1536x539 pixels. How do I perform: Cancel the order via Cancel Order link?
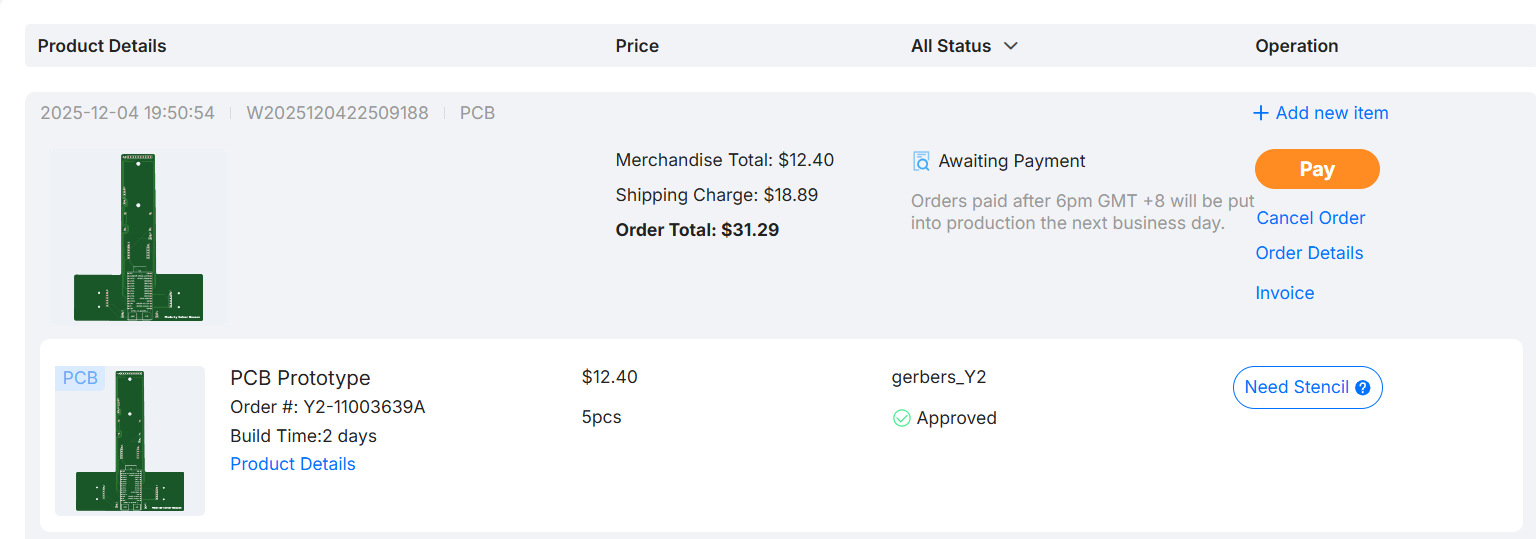[x=1310, y=218]
